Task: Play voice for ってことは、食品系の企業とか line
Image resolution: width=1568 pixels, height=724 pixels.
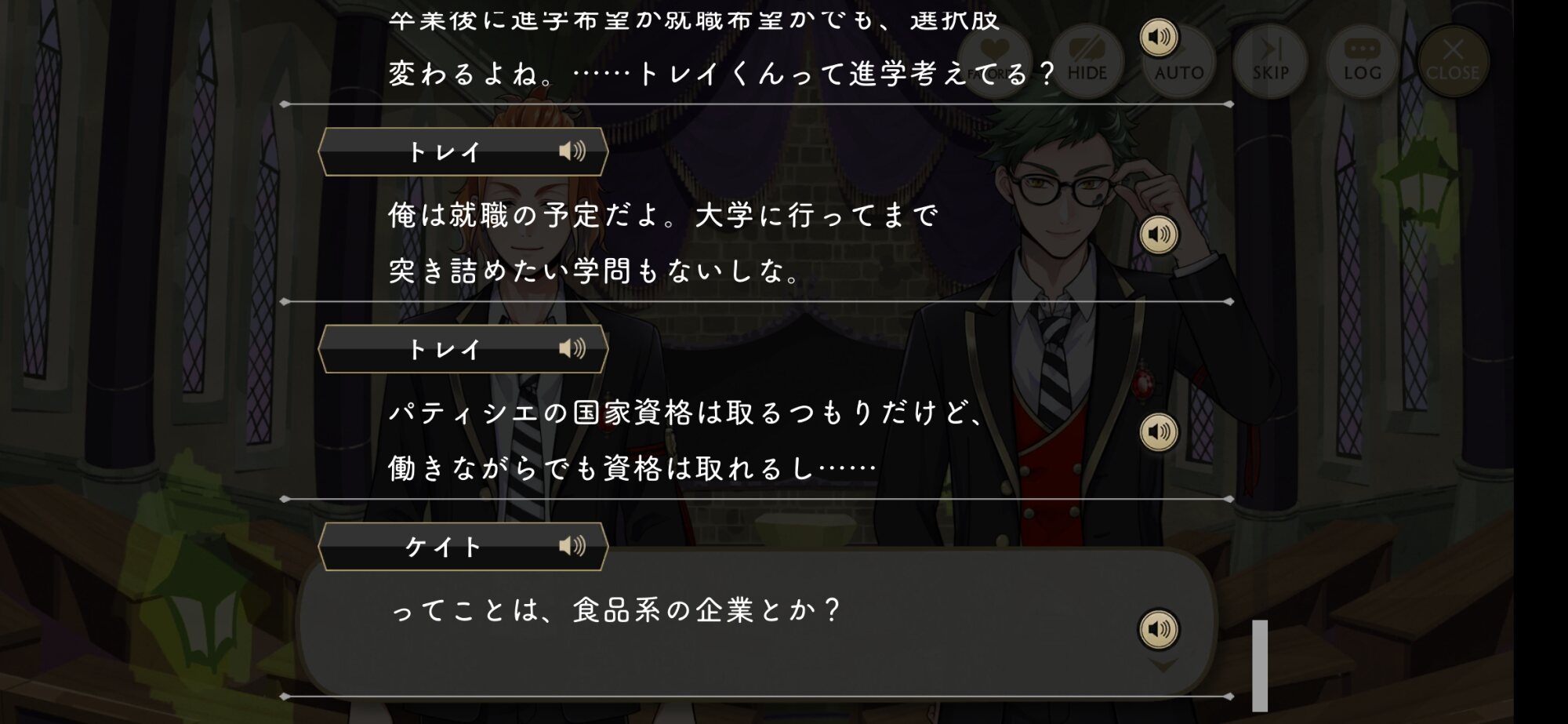Action: tap(1159, 629)
